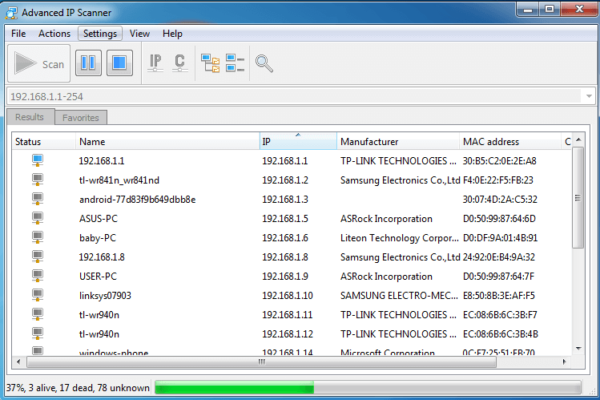Click the expand all tree icon
This screenshot has height=400, width=600.
[x=211, y=64]
